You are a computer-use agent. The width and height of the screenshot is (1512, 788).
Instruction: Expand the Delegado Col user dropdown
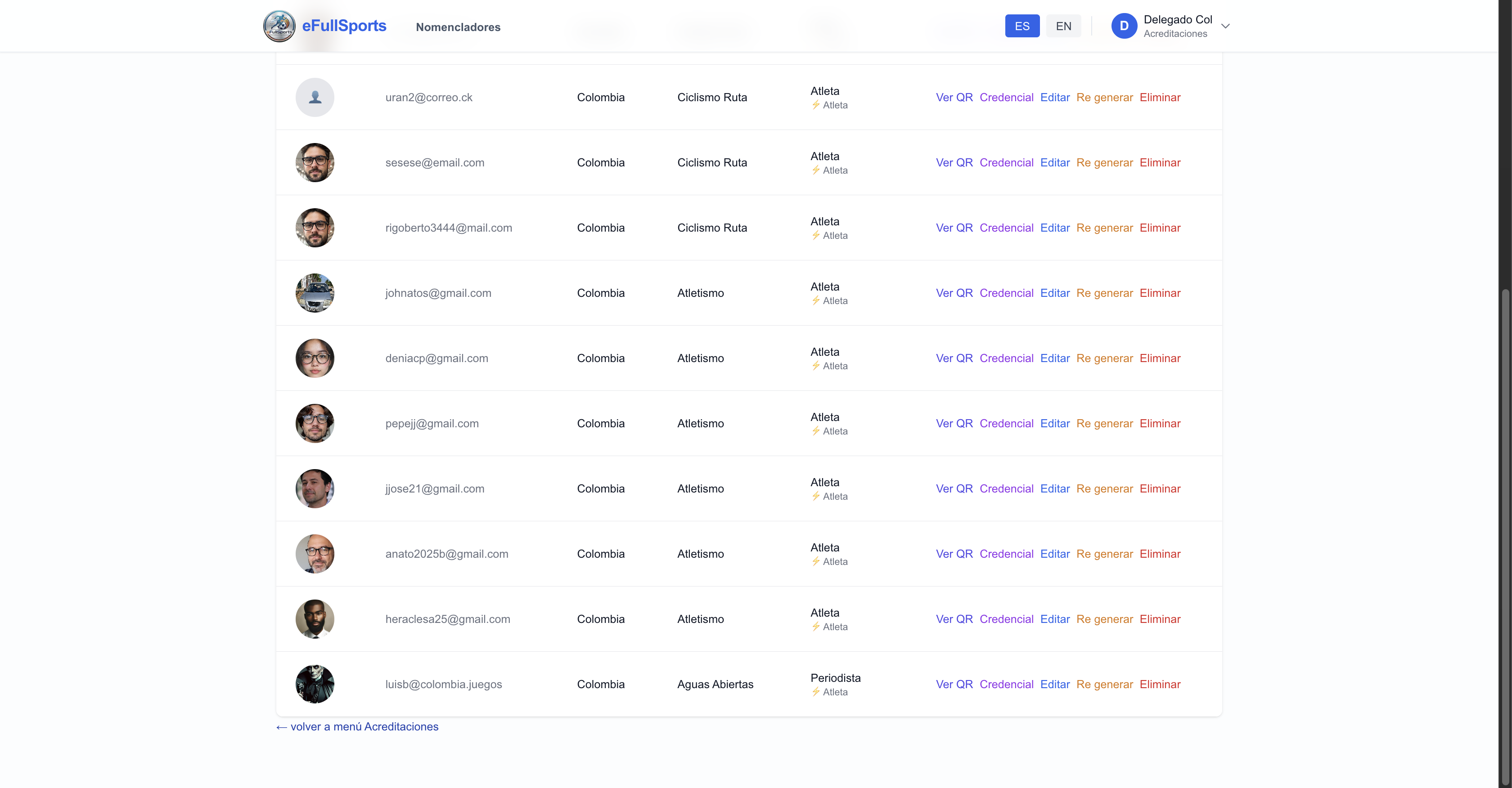point(1225,27)
